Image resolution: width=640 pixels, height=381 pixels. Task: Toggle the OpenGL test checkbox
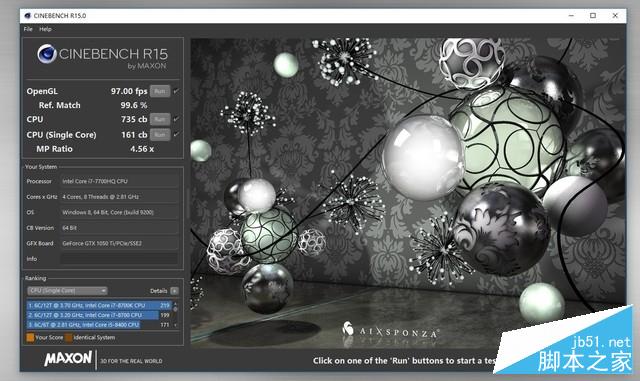176,91
